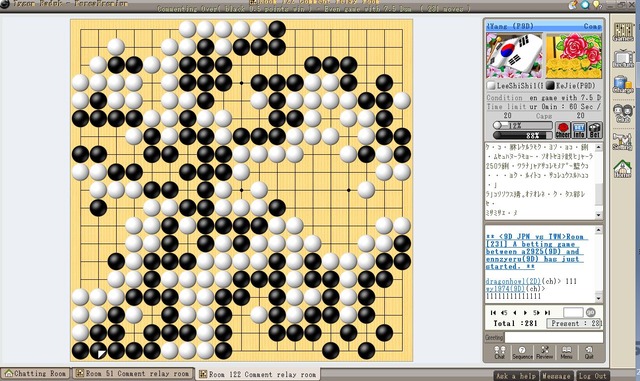The height and width of the screenshot is (381, 640).
Task: Open the betting game Room 231 link
Action: tap(536, 251)
